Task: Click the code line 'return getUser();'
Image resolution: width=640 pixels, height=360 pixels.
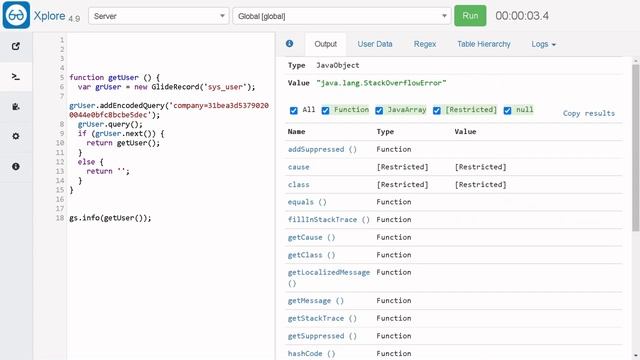Action: [x=123, y=143]
